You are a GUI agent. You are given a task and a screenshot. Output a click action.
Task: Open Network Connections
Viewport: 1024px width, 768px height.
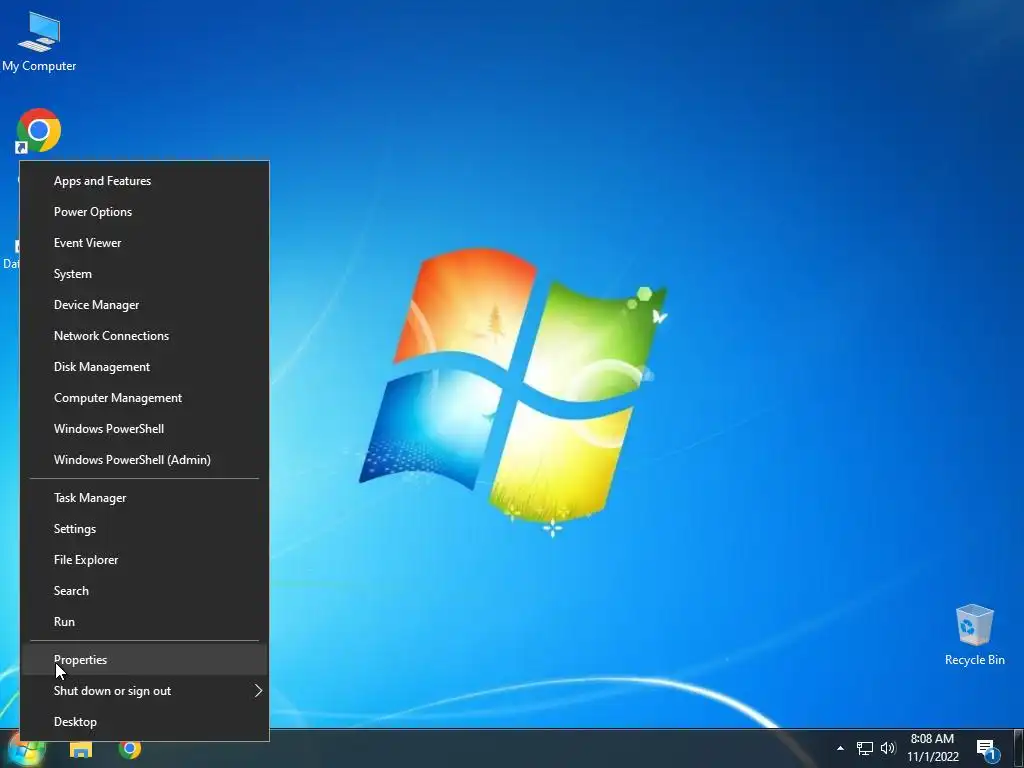tap(144, 336)
